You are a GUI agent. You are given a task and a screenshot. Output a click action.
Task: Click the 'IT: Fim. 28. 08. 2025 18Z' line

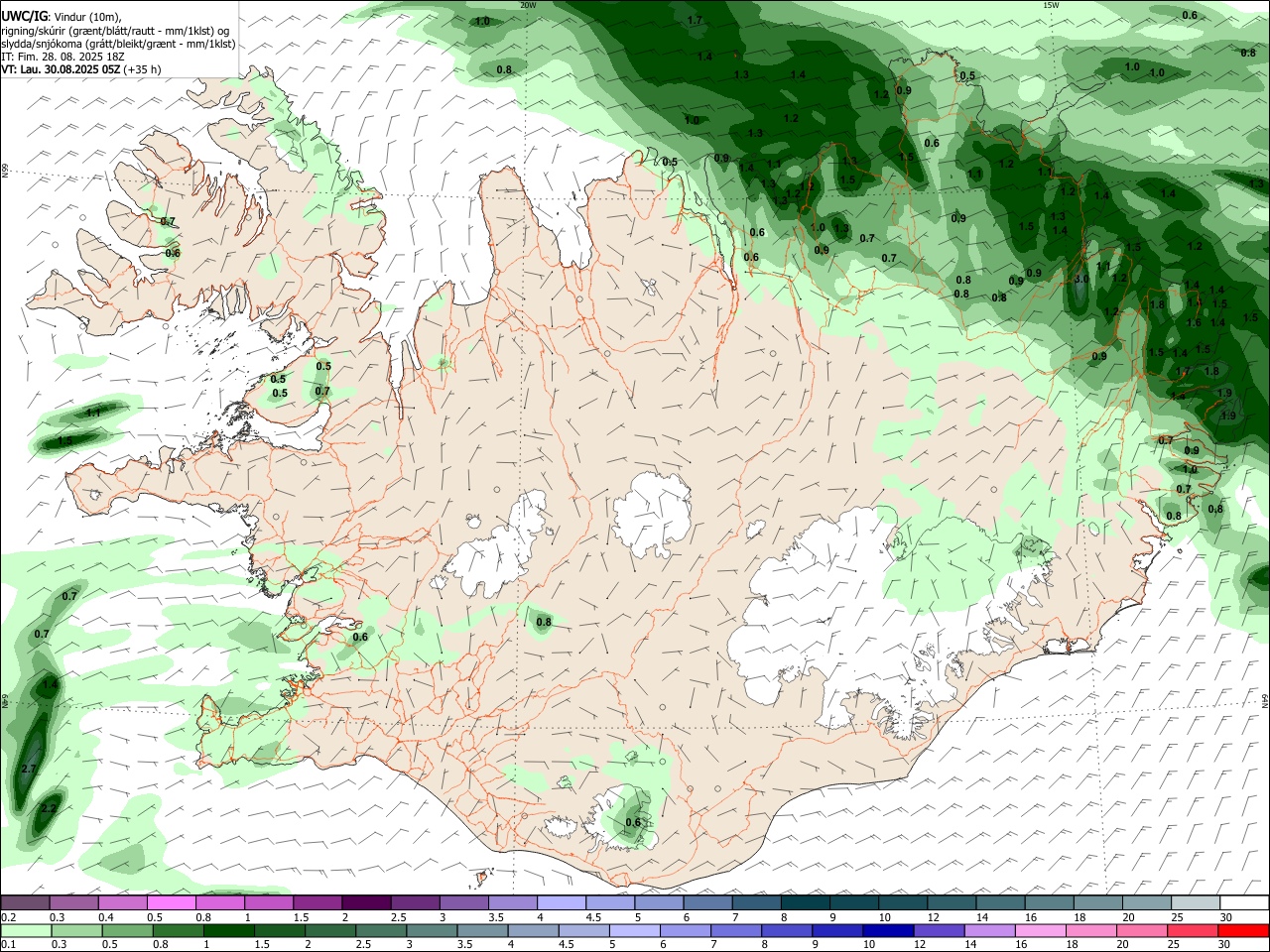coord(63,57)
